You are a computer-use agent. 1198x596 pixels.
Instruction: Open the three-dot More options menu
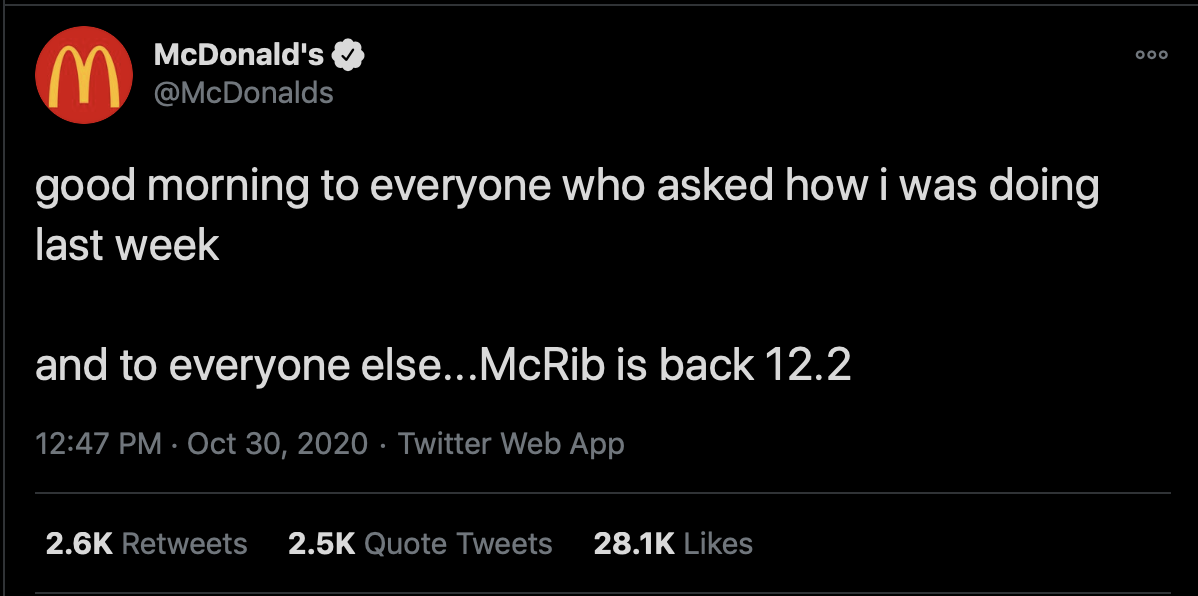(1151, 56)
